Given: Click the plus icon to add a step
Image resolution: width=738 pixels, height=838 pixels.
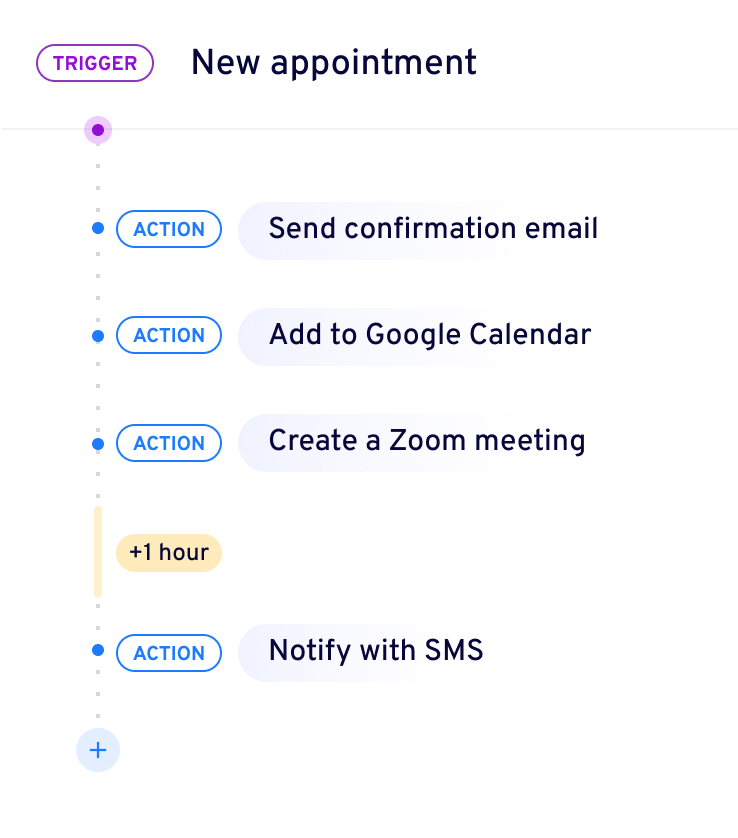Looking at the screenshot, I should click(98, 750).
